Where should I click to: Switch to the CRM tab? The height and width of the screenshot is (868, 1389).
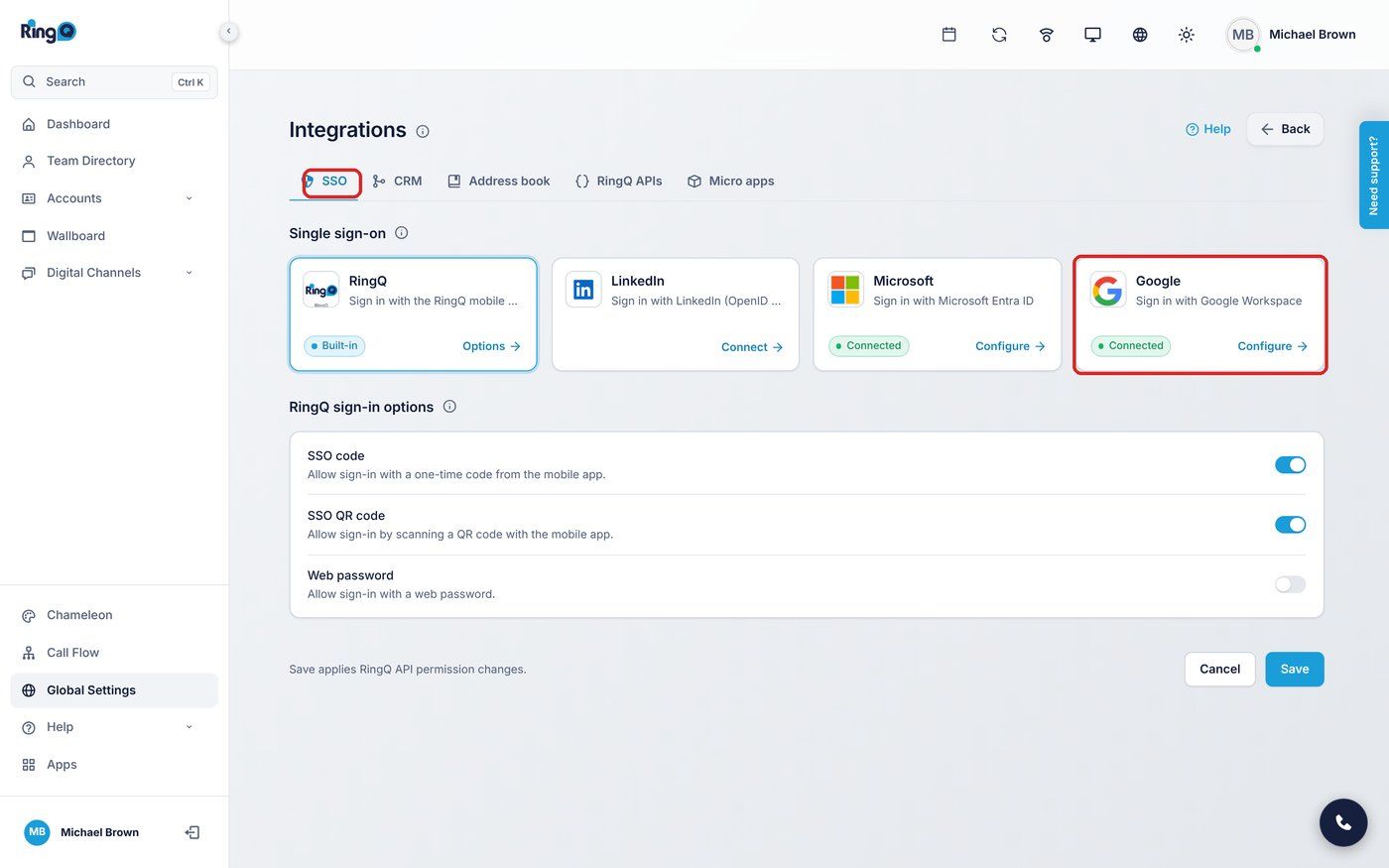397,182
